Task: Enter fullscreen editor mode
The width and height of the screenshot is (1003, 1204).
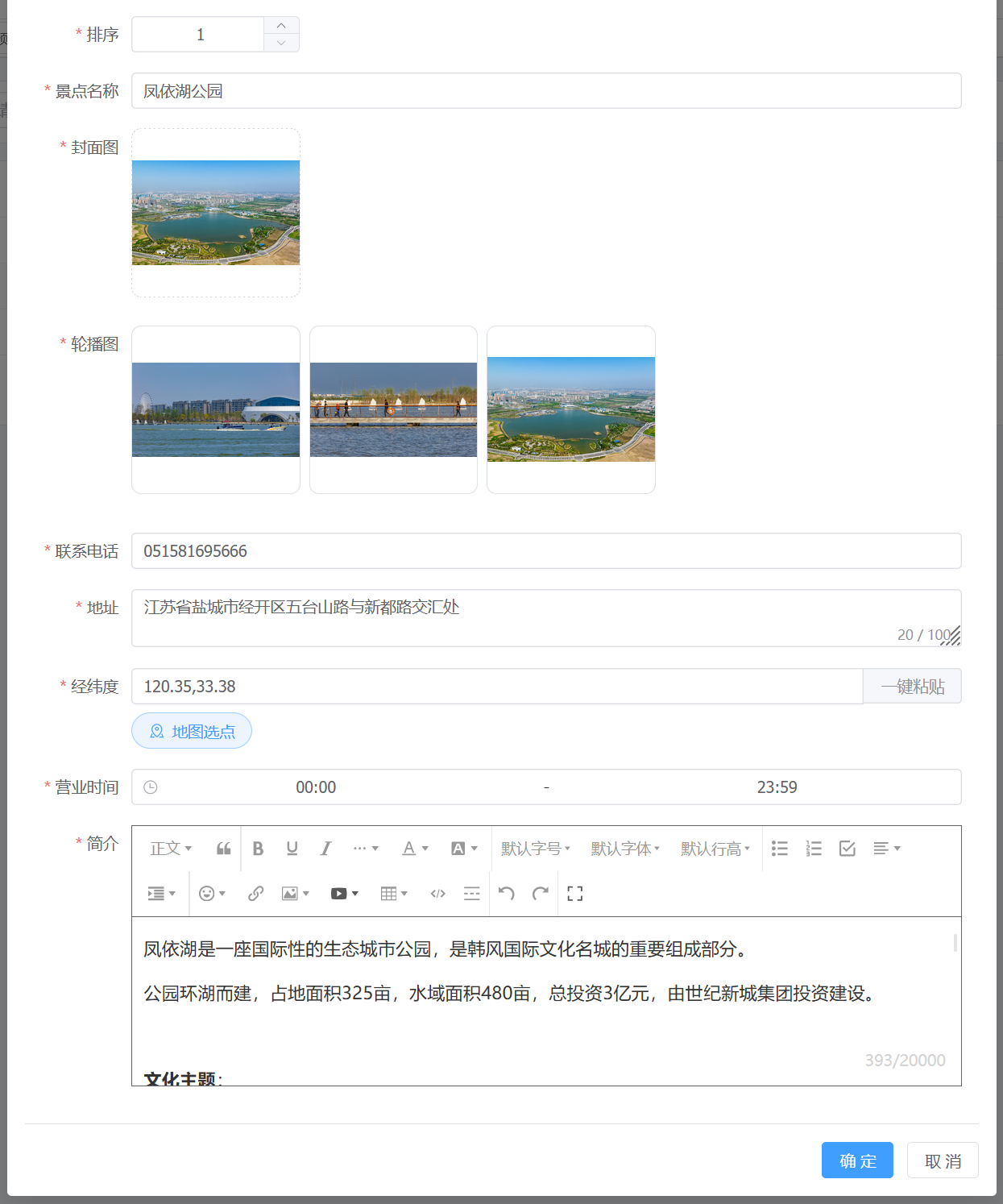Action: [x=574, y=894]
